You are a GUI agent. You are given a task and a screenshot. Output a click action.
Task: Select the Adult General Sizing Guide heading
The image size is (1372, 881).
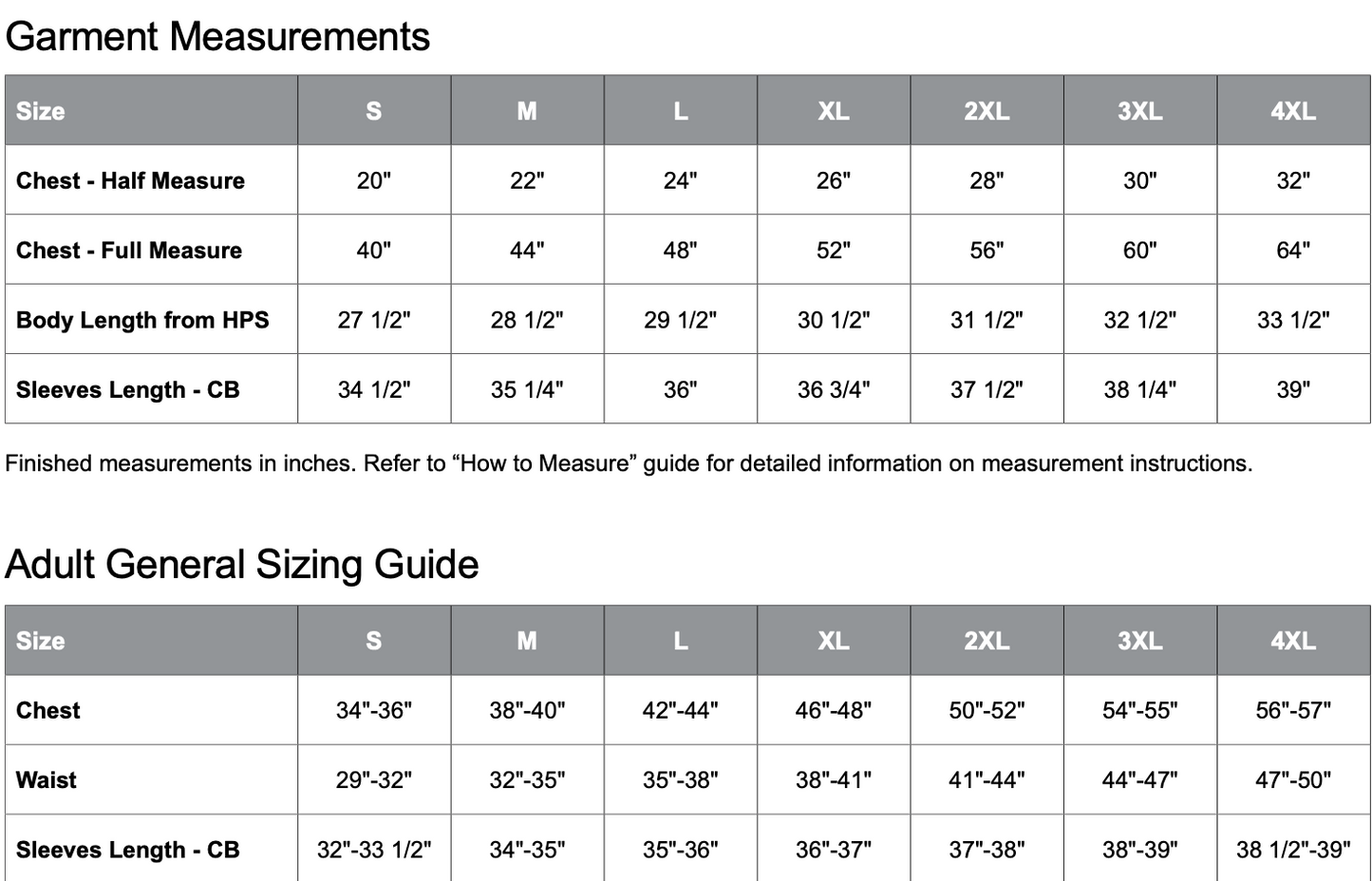point(241,565)
